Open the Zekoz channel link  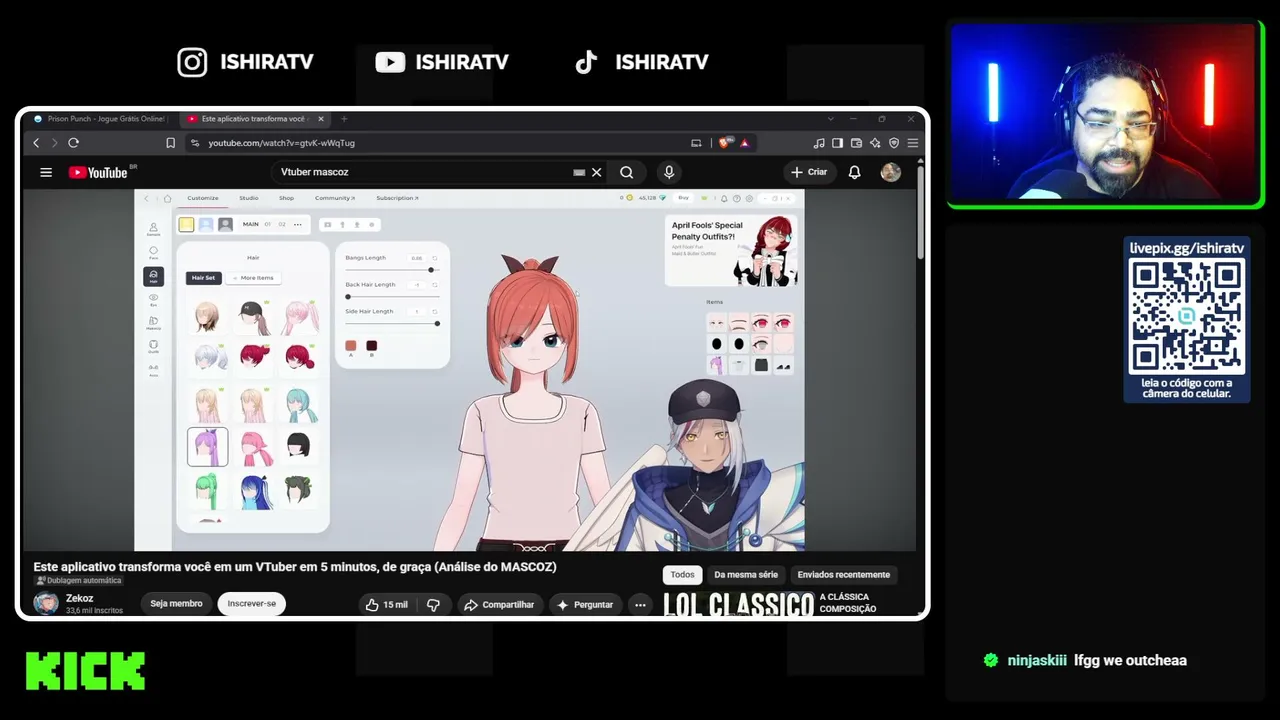coord(80,599)
